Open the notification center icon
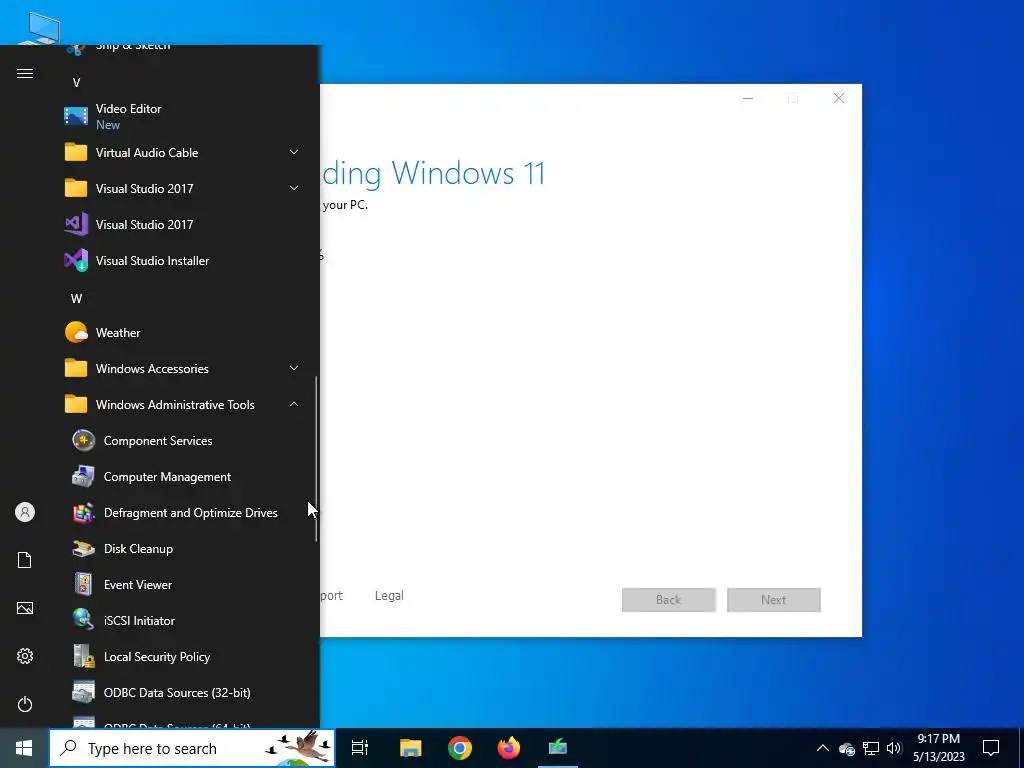Image resolution: width=1024 pixels, height=768 pixels. 991,748
